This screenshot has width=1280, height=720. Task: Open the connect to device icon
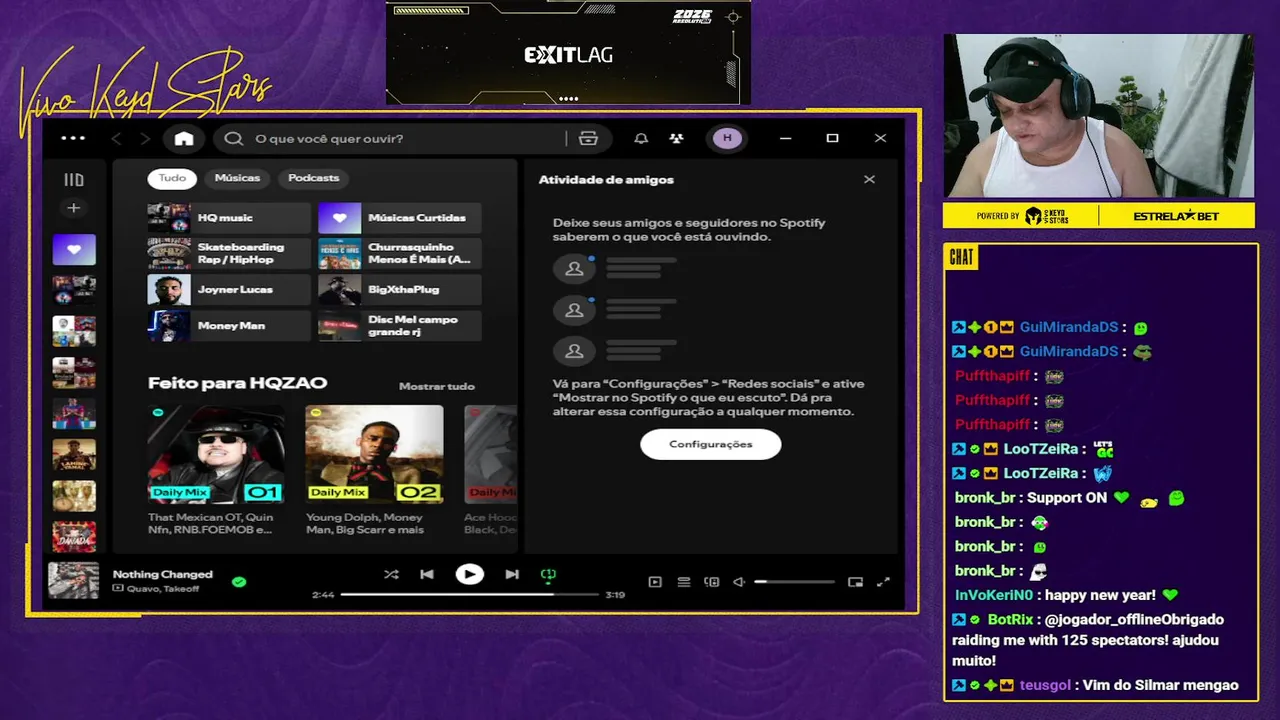(x=712, y=582)
